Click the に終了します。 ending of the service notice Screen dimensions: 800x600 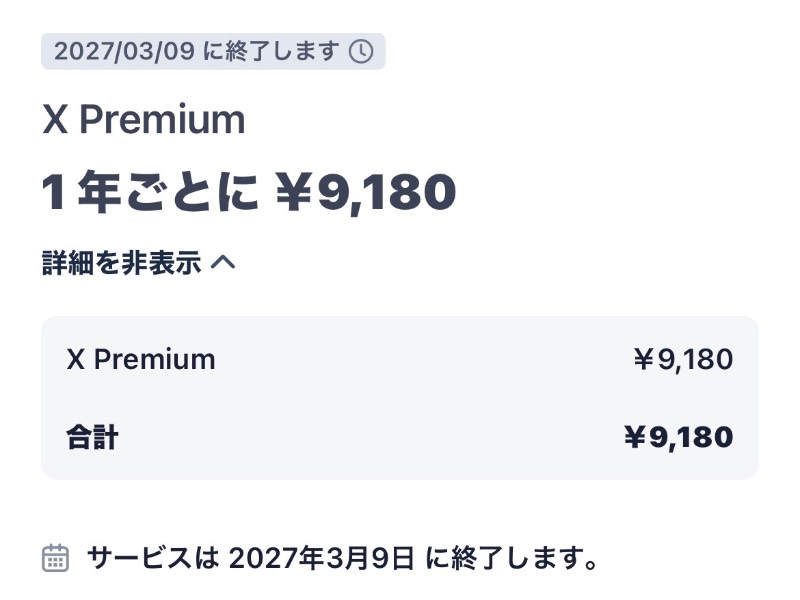click(512, 558)
